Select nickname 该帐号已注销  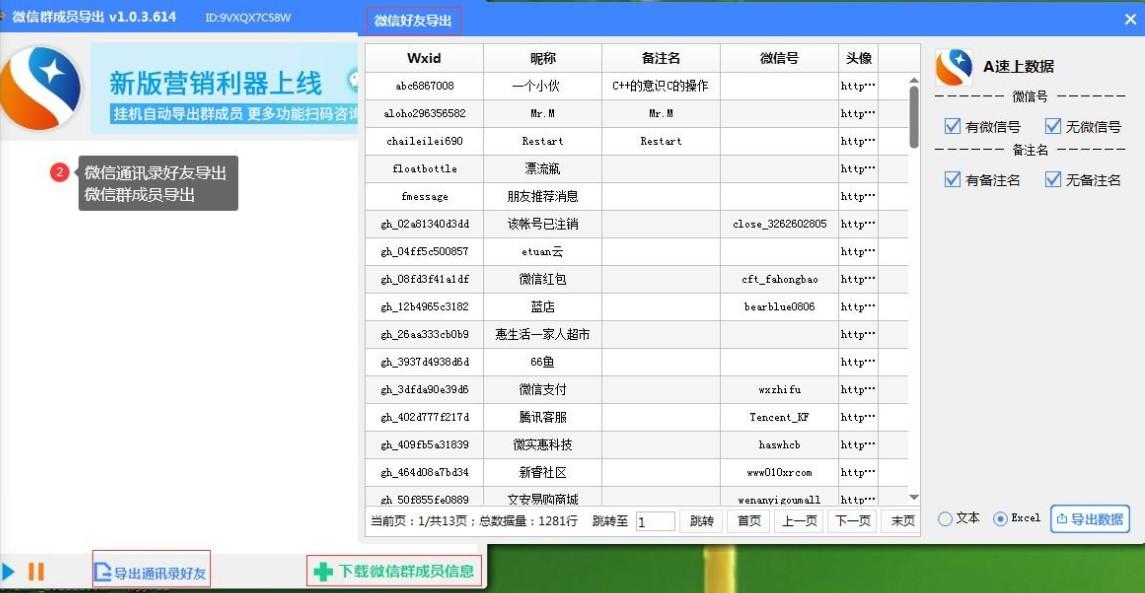tap(543, 224)
